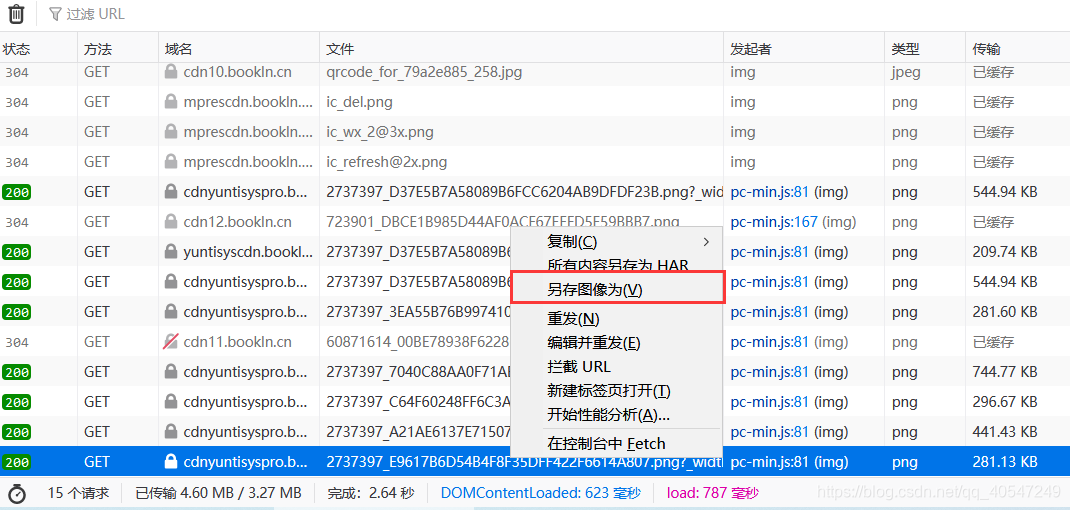Click lock icon of ic_del.png row
Viewport: 1070px width, 510px height.
171,102
